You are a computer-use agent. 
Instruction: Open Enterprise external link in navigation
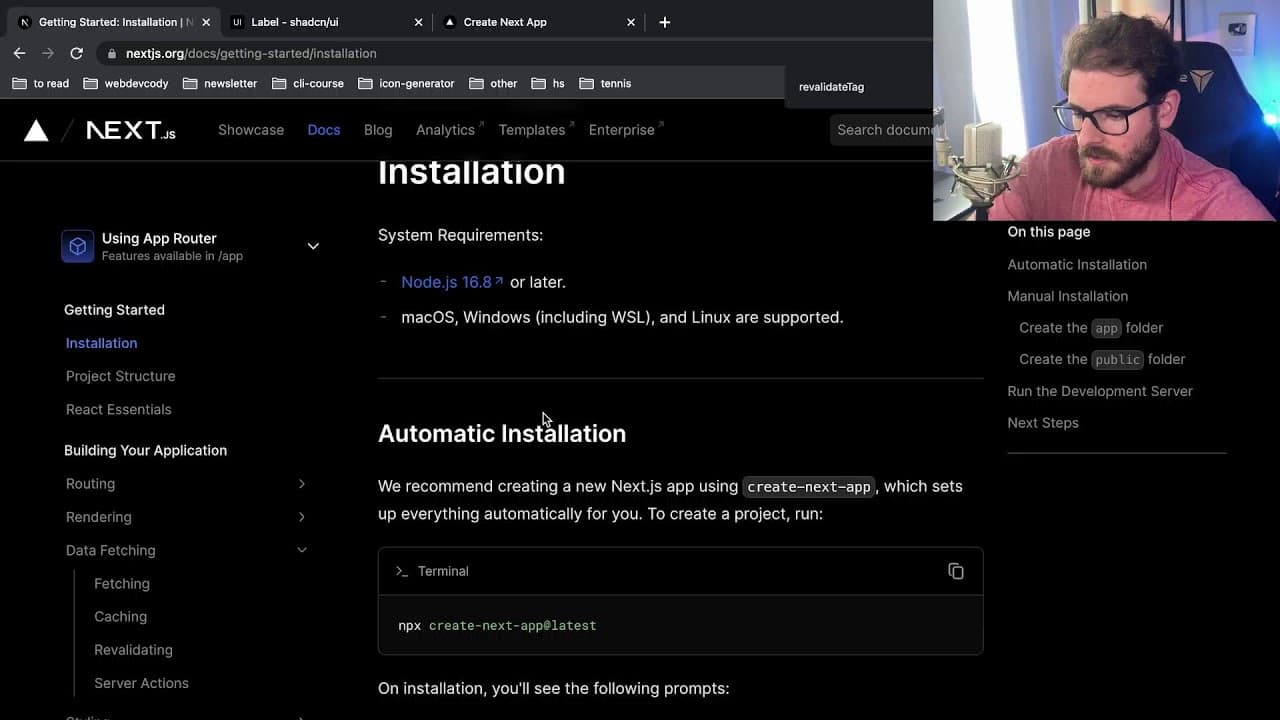point(626,130)
